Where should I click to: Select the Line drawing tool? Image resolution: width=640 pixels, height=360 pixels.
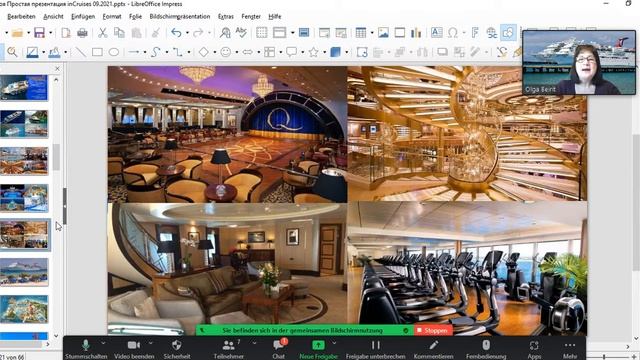(x=81, y=52)
